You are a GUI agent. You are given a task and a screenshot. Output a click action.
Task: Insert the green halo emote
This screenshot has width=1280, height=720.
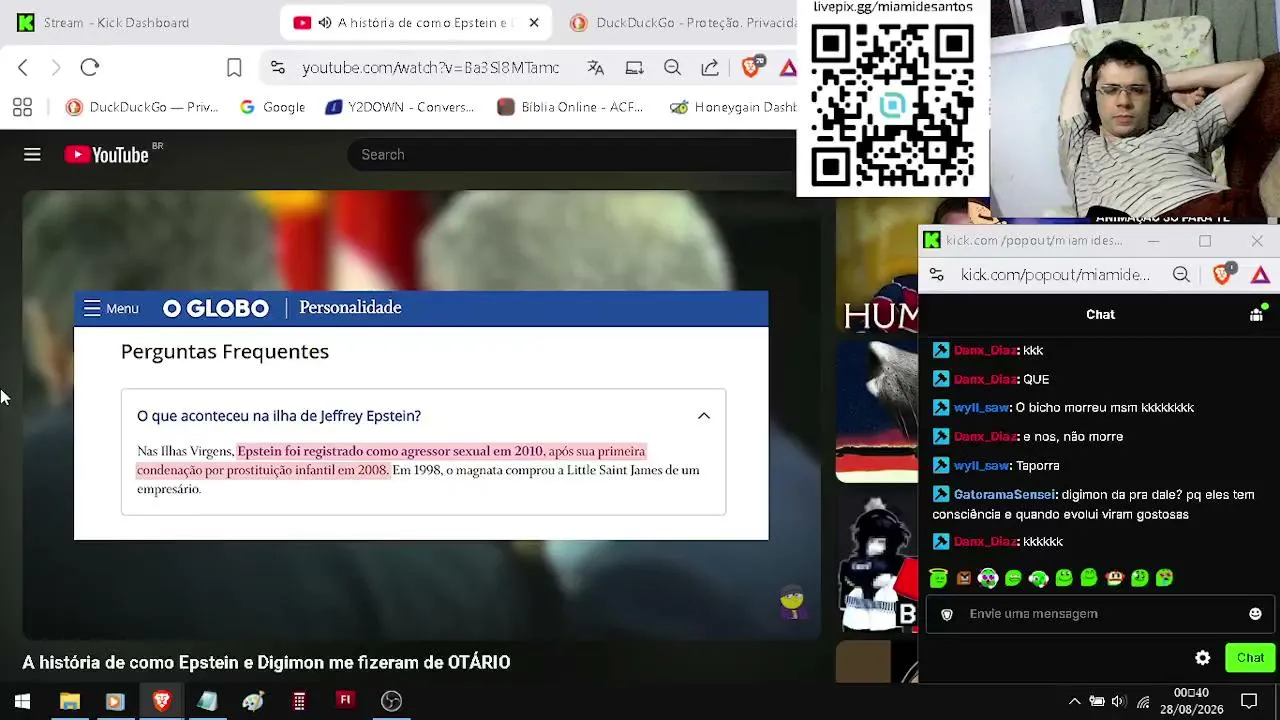point(938,578)
